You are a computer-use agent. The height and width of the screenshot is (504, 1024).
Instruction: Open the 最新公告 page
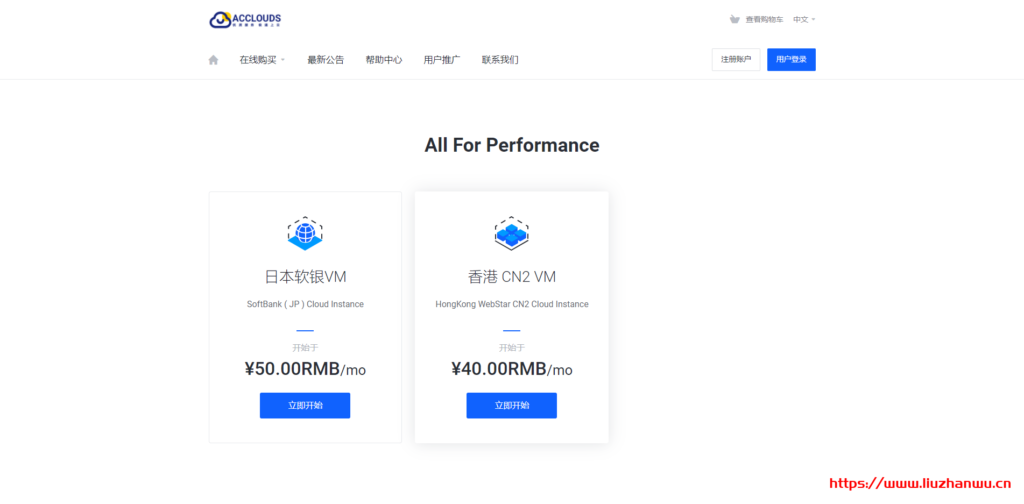click(325, 60)
